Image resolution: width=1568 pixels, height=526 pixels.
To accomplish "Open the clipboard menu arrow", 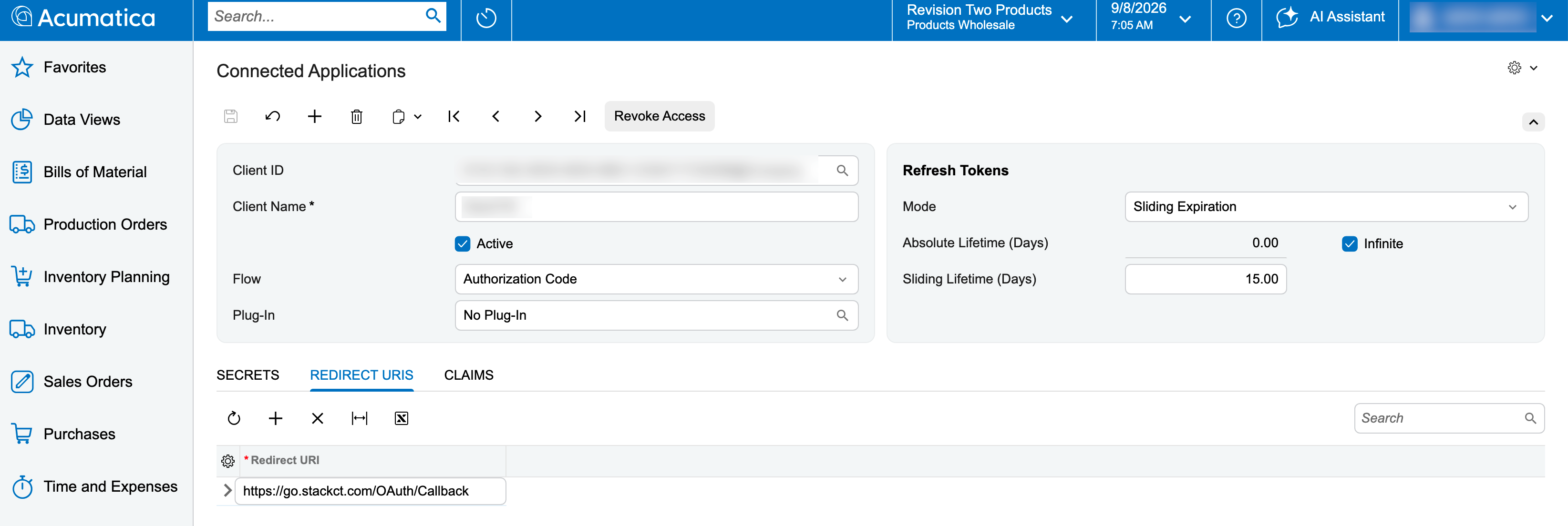I will 418,117.
